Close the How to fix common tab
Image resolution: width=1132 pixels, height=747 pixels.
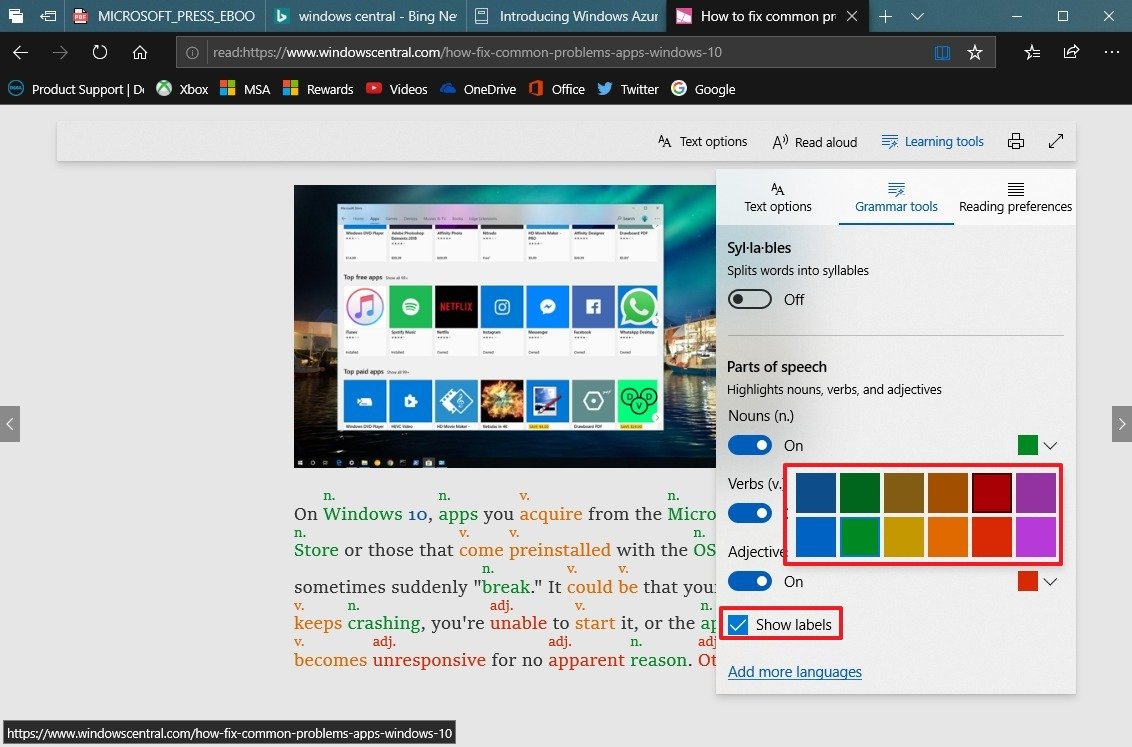coord(852,16)
